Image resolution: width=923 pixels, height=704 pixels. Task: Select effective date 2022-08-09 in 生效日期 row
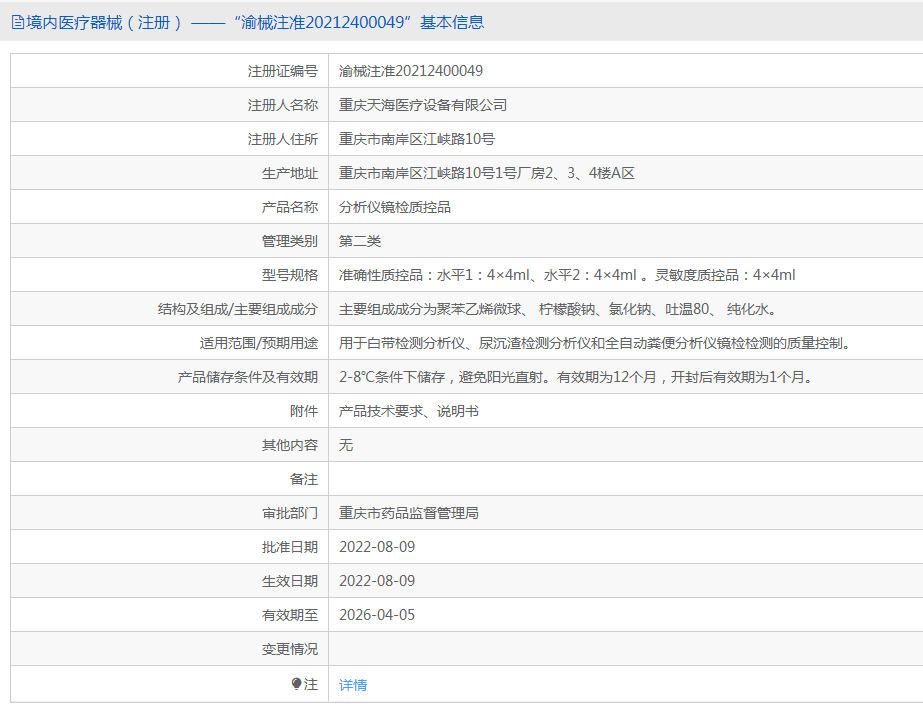[x=377, y=582]
